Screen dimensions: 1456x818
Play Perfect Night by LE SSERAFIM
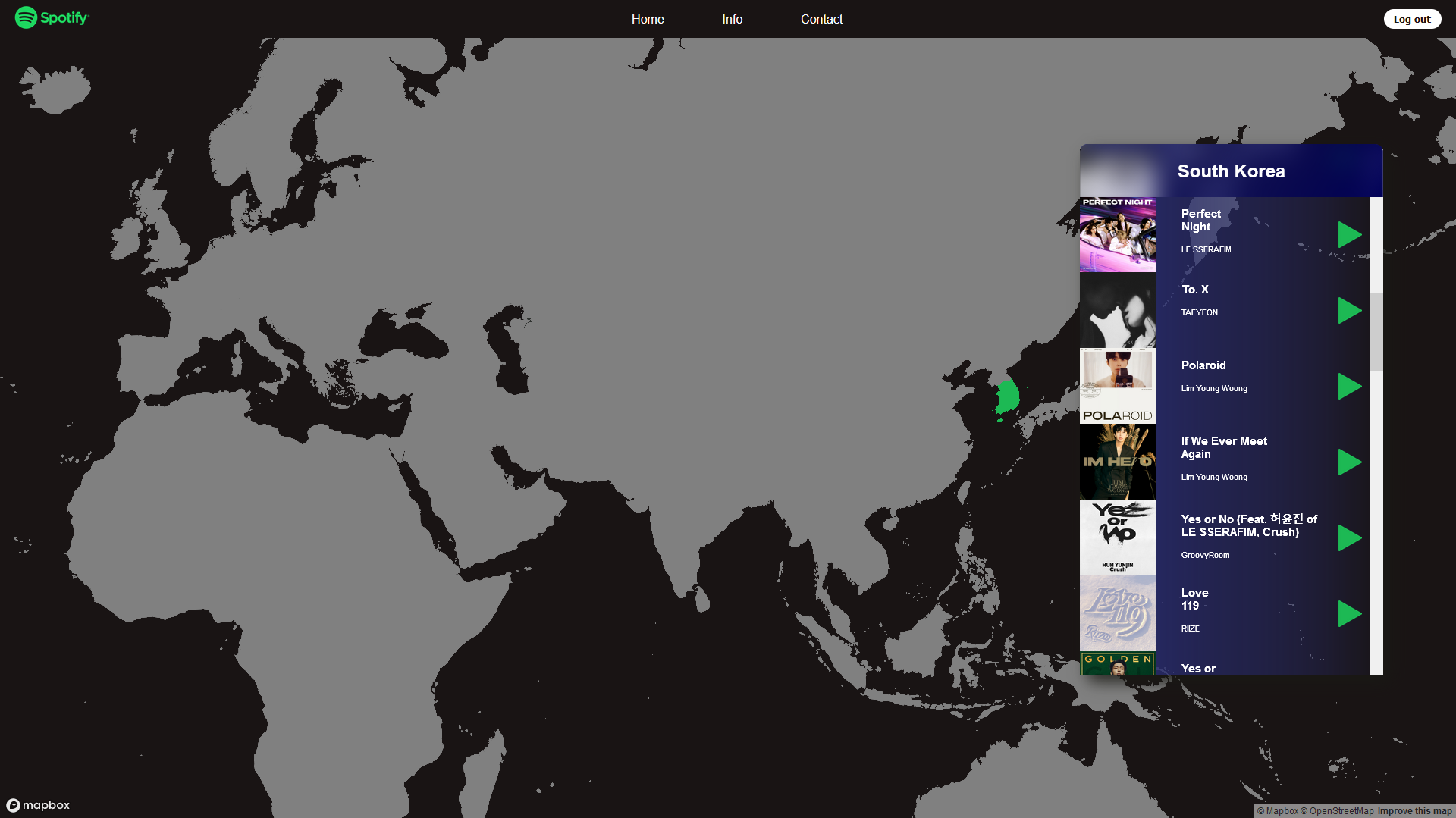click(1349, 235)
